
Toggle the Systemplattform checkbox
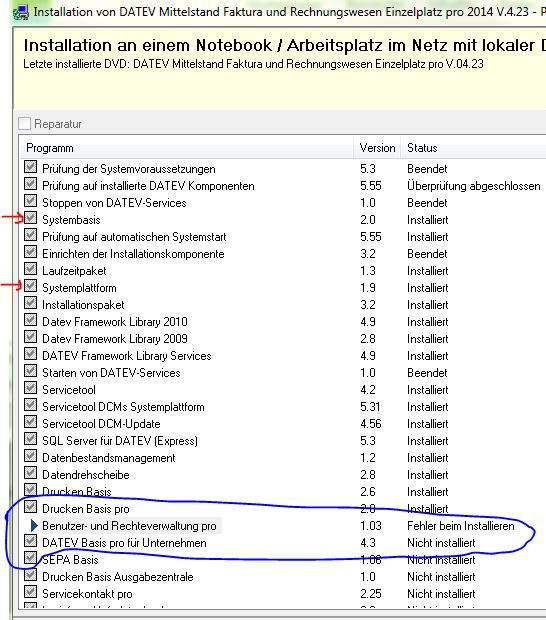(30, 286)
